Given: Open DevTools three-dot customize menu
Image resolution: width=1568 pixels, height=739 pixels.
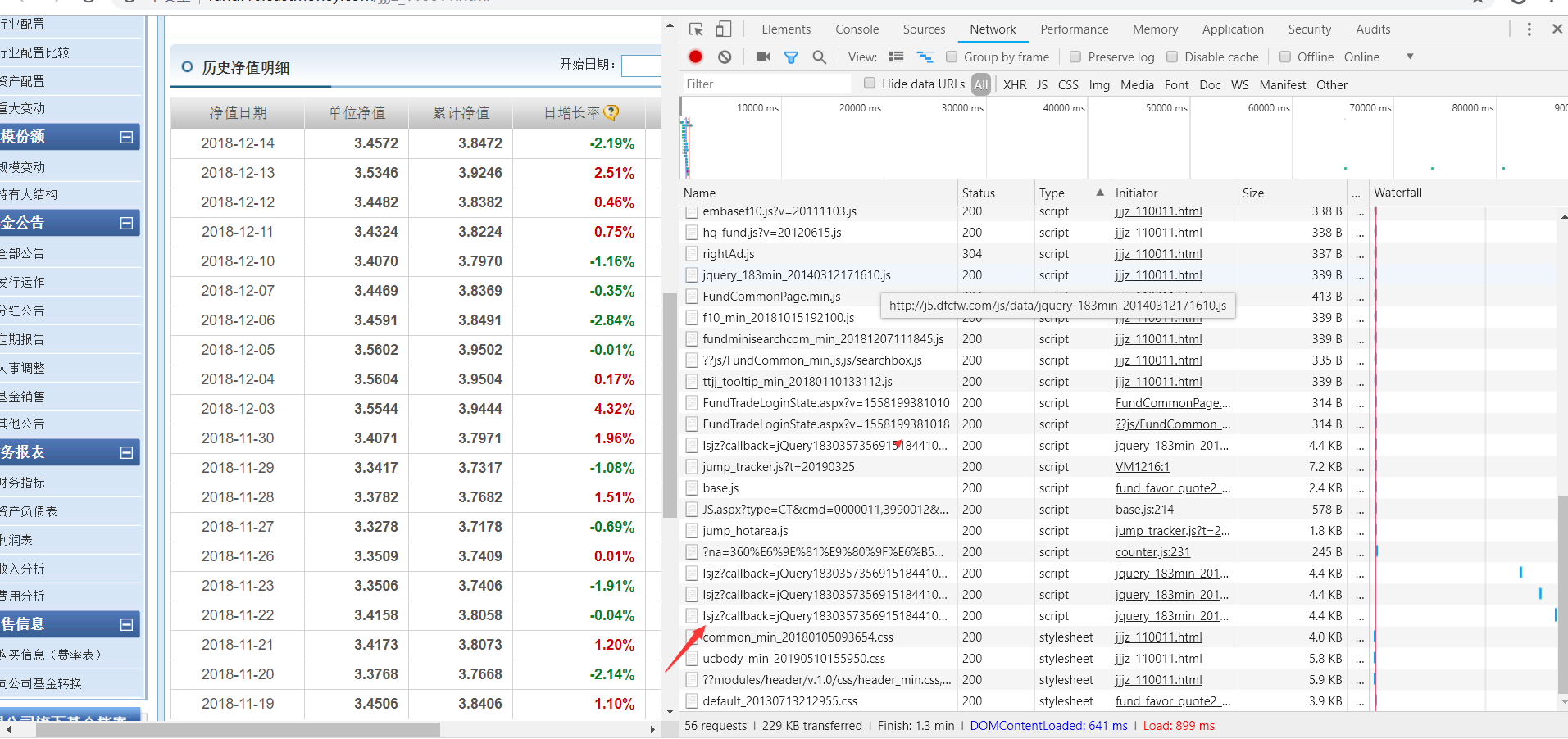Looking at the screenshot, I should click(x=1529, y=29).
